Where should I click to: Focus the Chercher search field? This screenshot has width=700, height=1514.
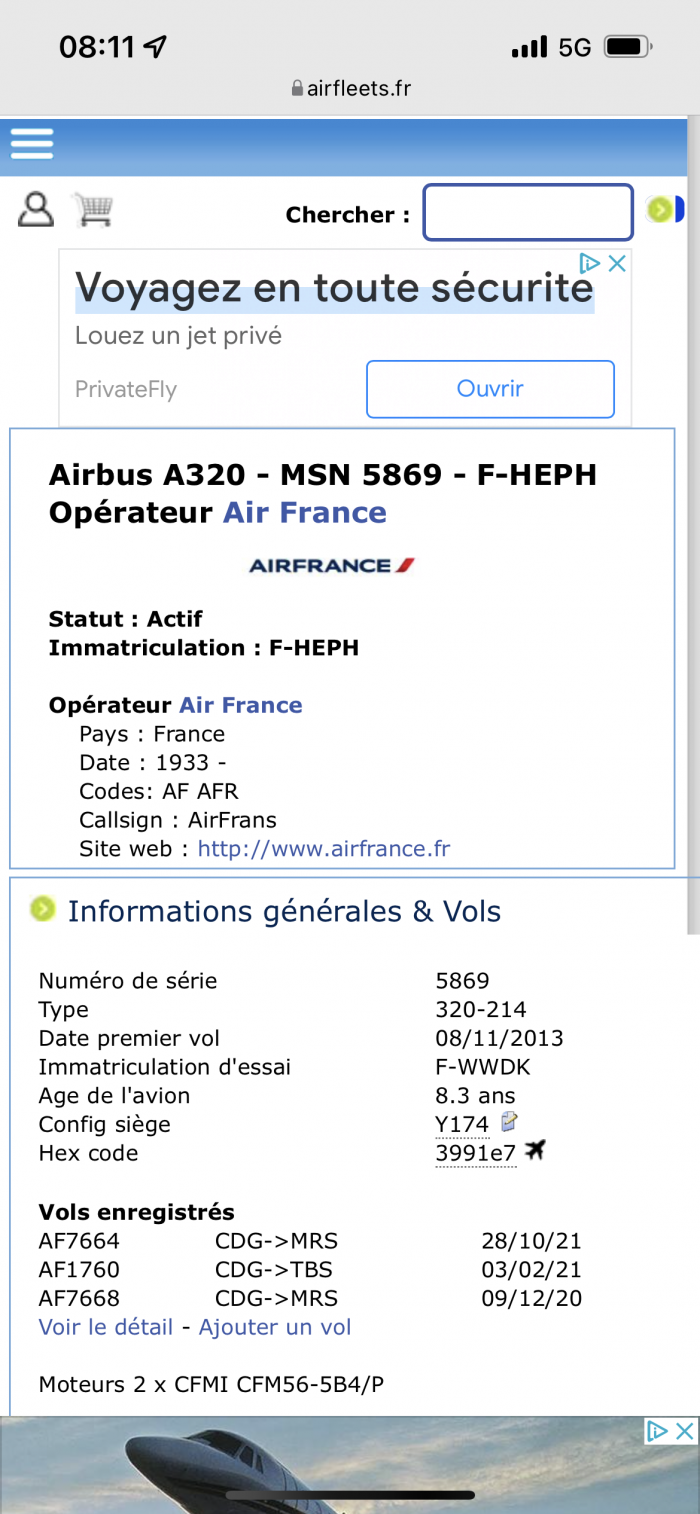[x=528, y=212]
